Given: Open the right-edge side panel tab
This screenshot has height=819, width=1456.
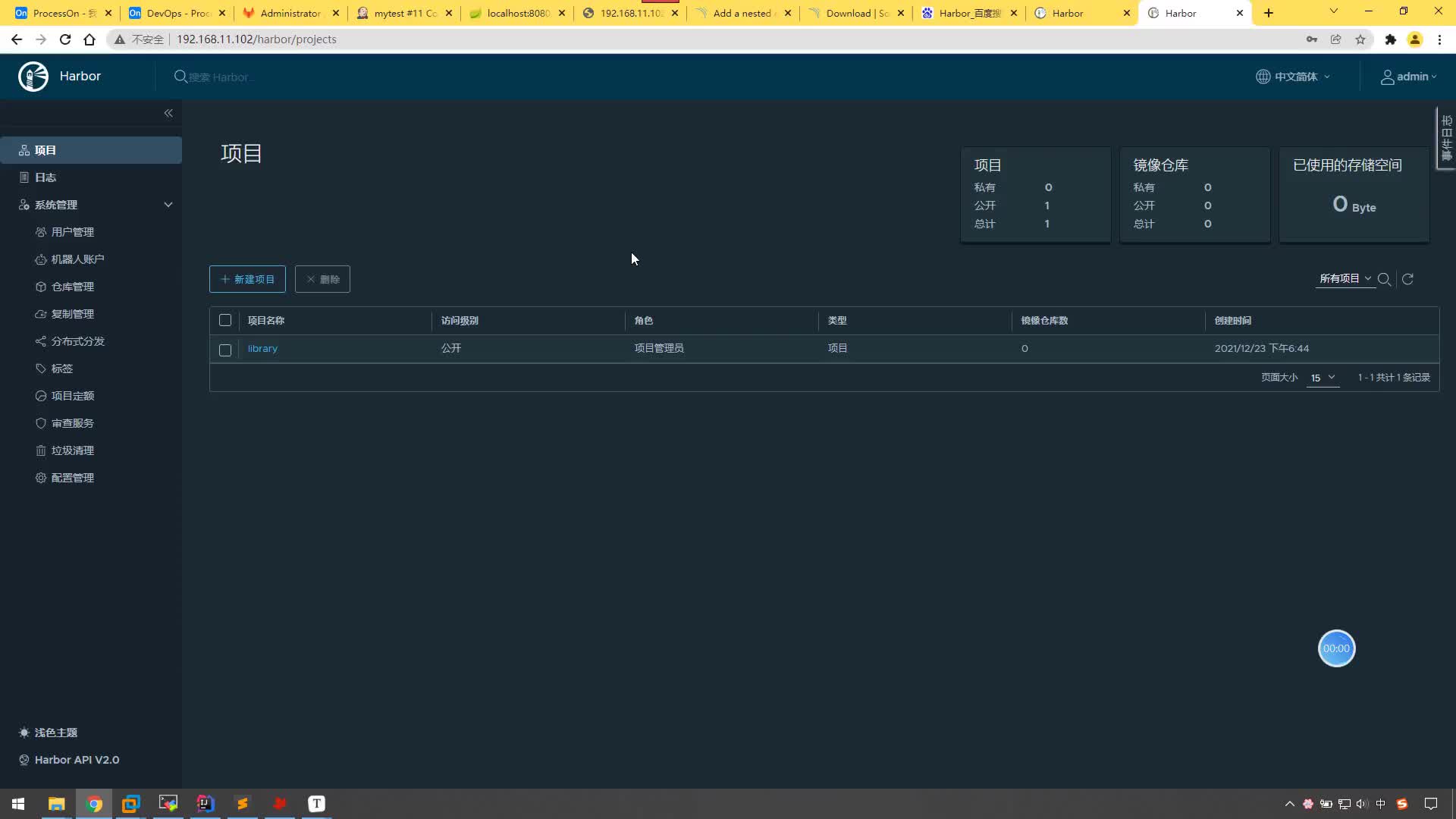Looking at the screenshot, I should 1446,137.
